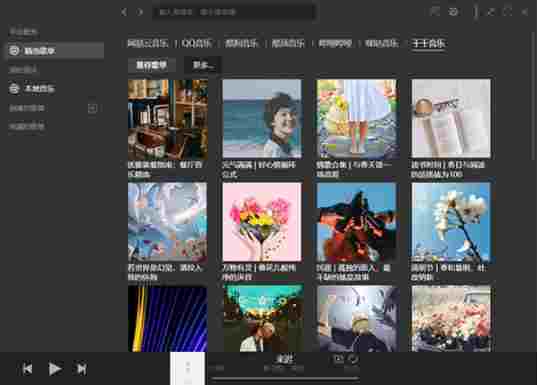538x385 pixels.
Task: Play the current track
Action: pyautogui.click(x=55, y=369)
